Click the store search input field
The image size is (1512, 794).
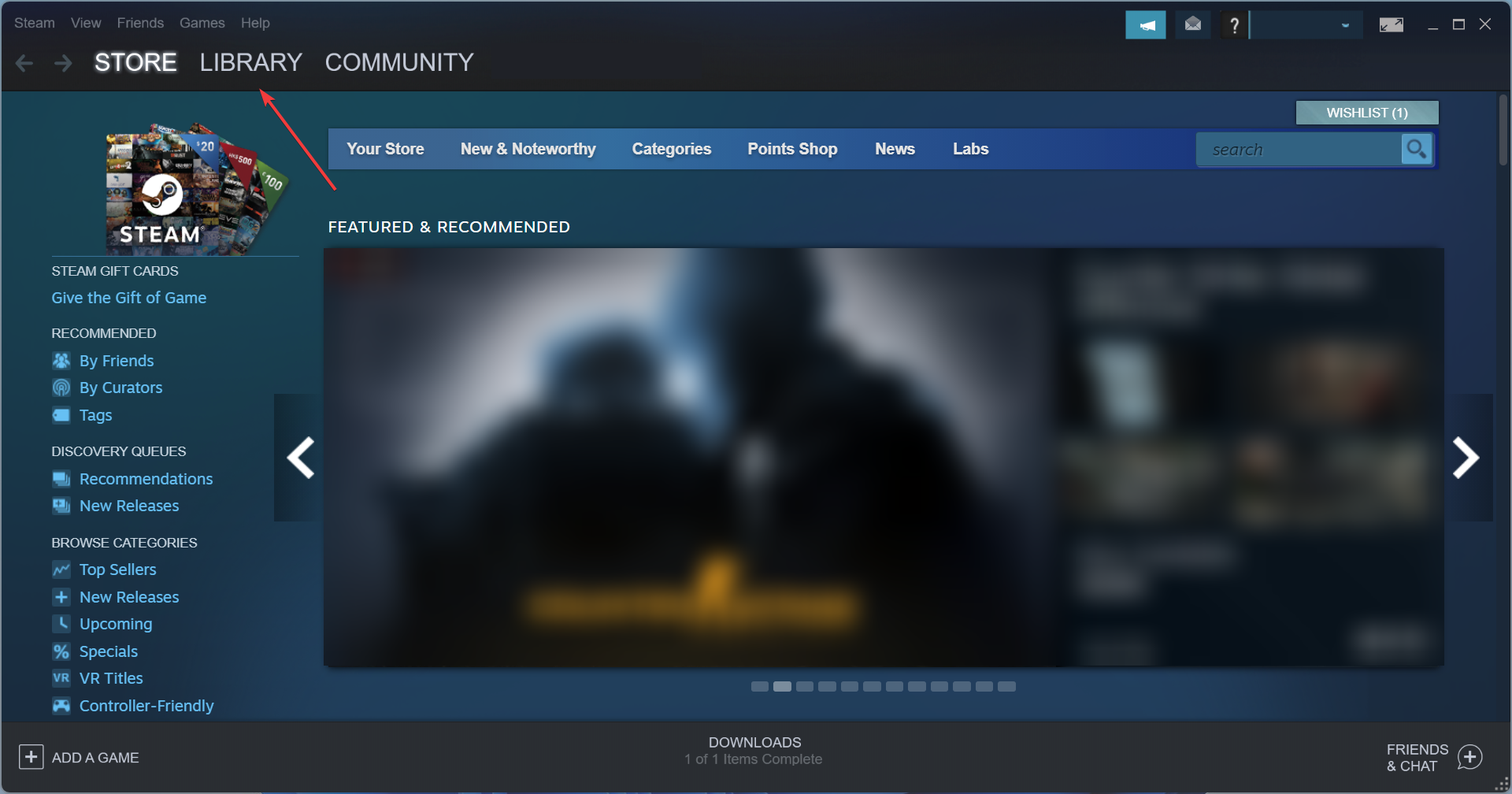[x=1298, y=150]
